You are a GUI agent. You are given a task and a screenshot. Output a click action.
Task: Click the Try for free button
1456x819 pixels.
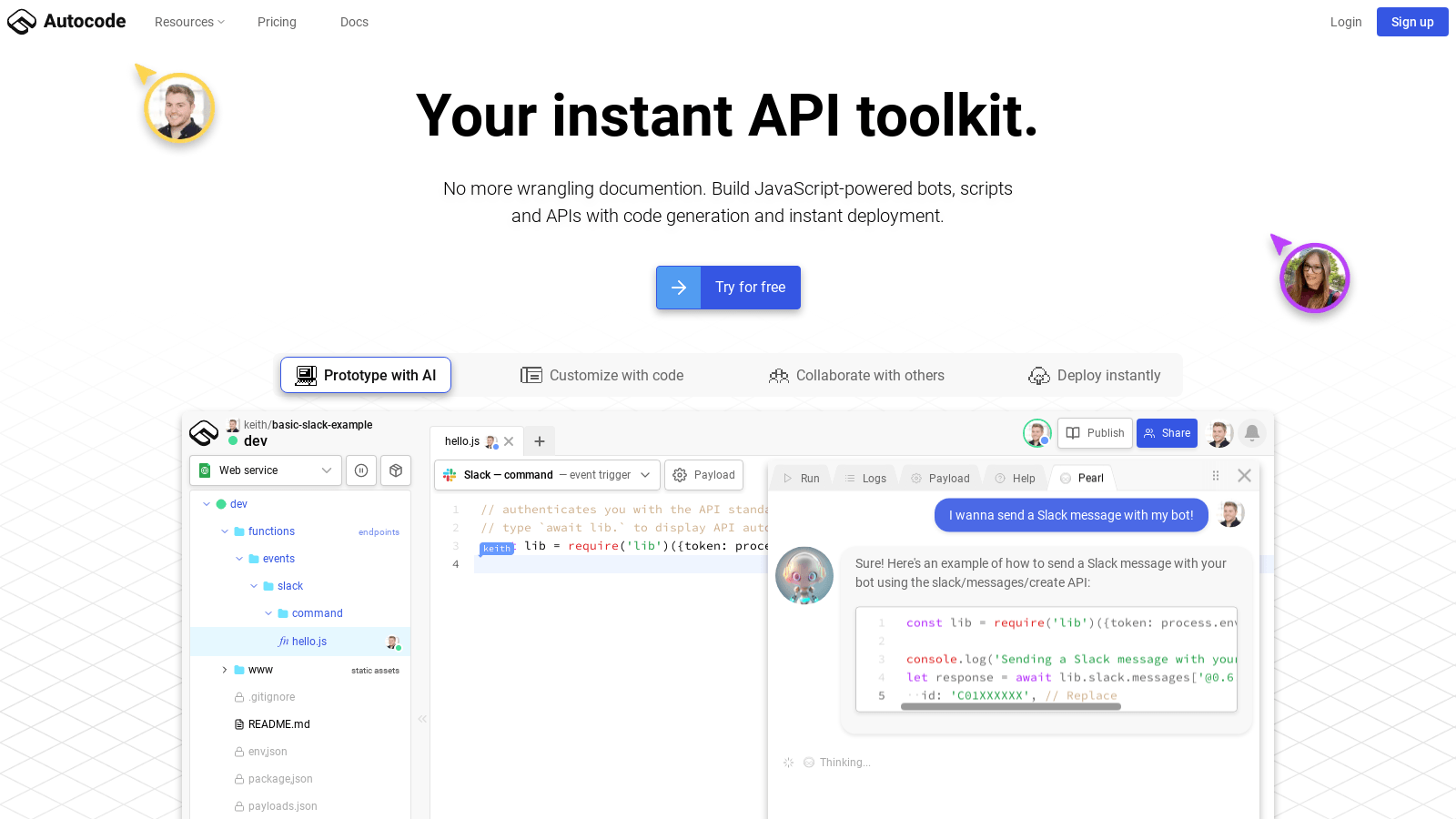tap(728, 288)
